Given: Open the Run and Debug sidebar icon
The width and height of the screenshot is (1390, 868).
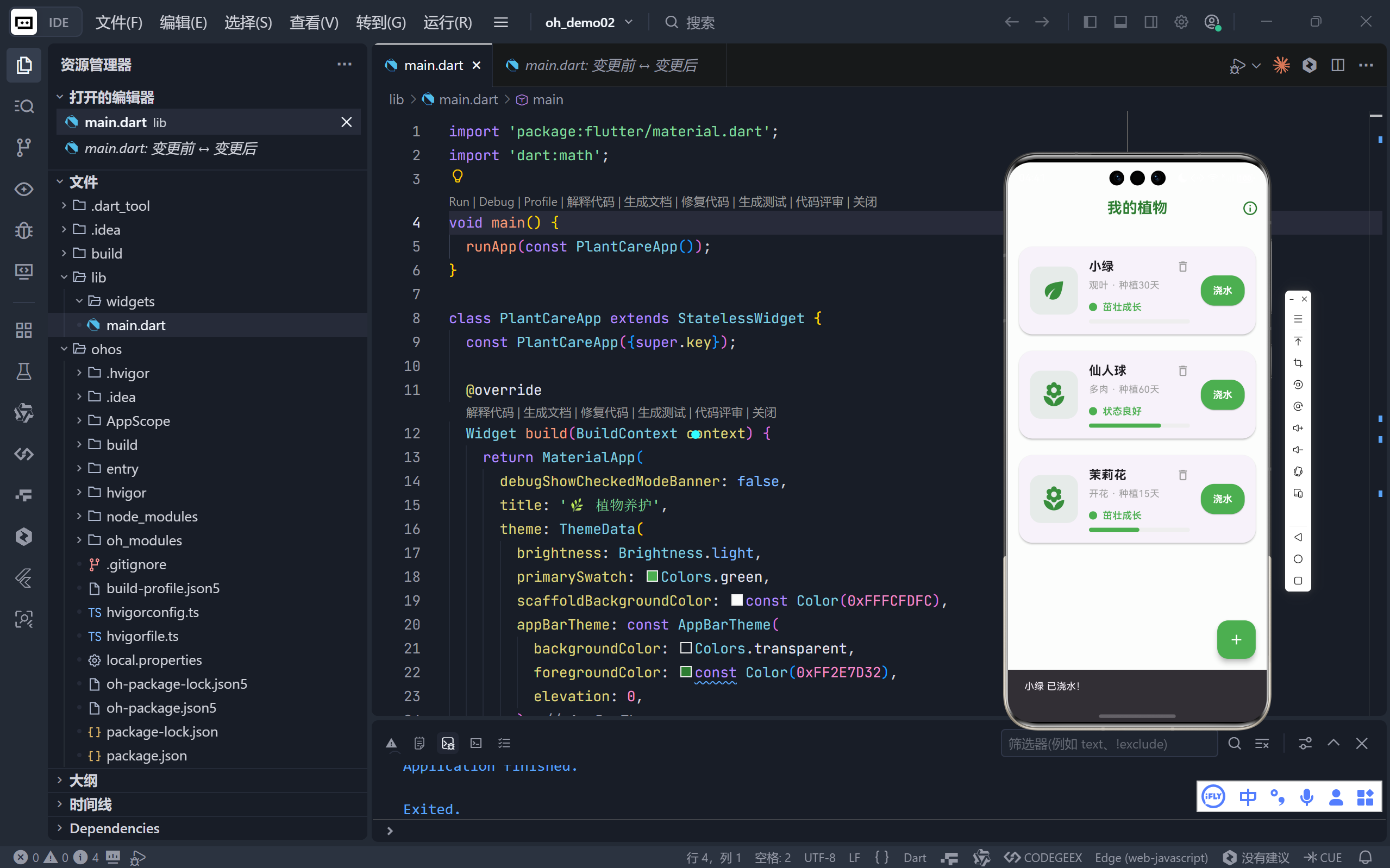Looking at the screenshot, I should (x=23, y=231).
